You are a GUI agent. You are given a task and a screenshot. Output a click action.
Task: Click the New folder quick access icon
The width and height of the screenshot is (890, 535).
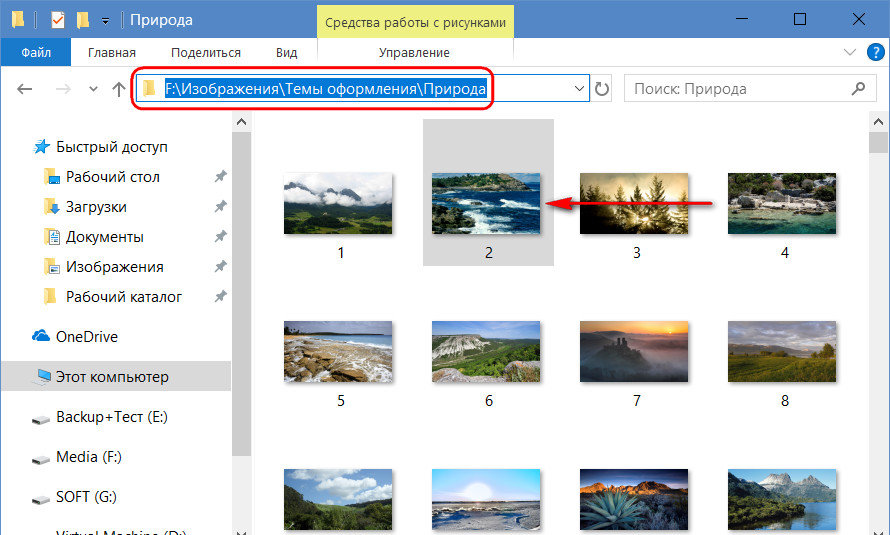coord(83,20)
